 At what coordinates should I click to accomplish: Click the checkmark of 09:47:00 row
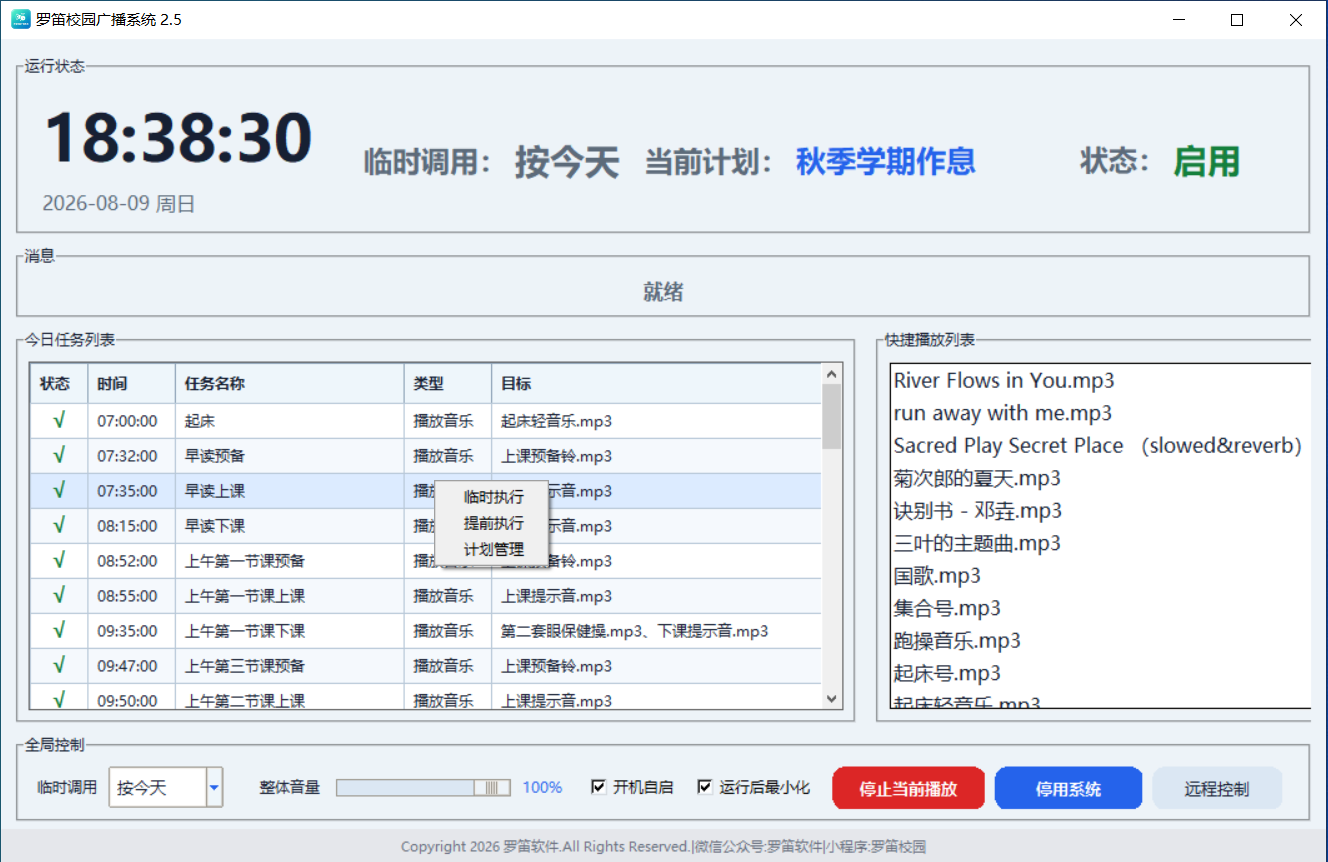[x=59, y=665]
